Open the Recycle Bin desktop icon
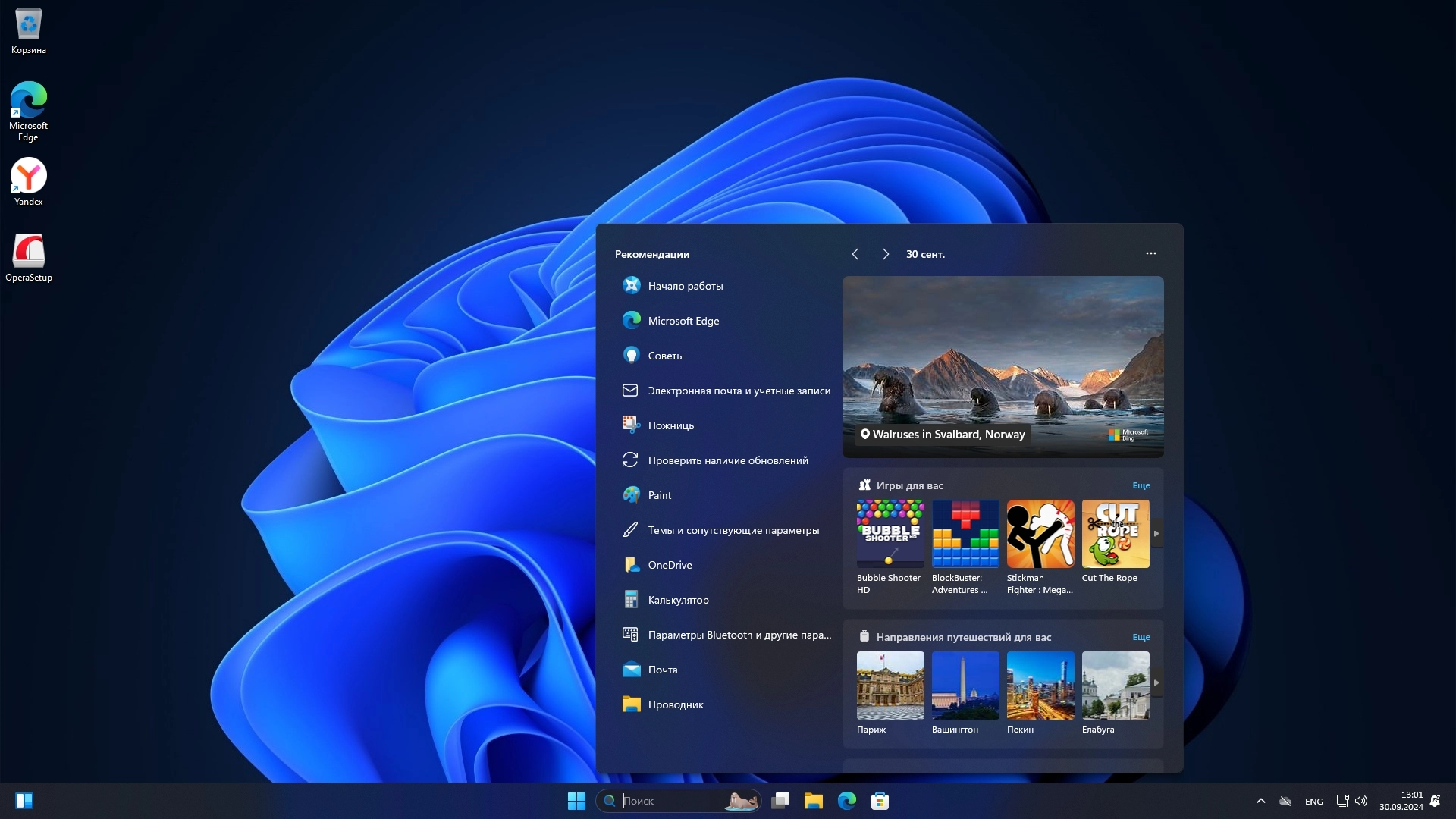This screenshot has height=819, width=1456. [x=28, y=30]
